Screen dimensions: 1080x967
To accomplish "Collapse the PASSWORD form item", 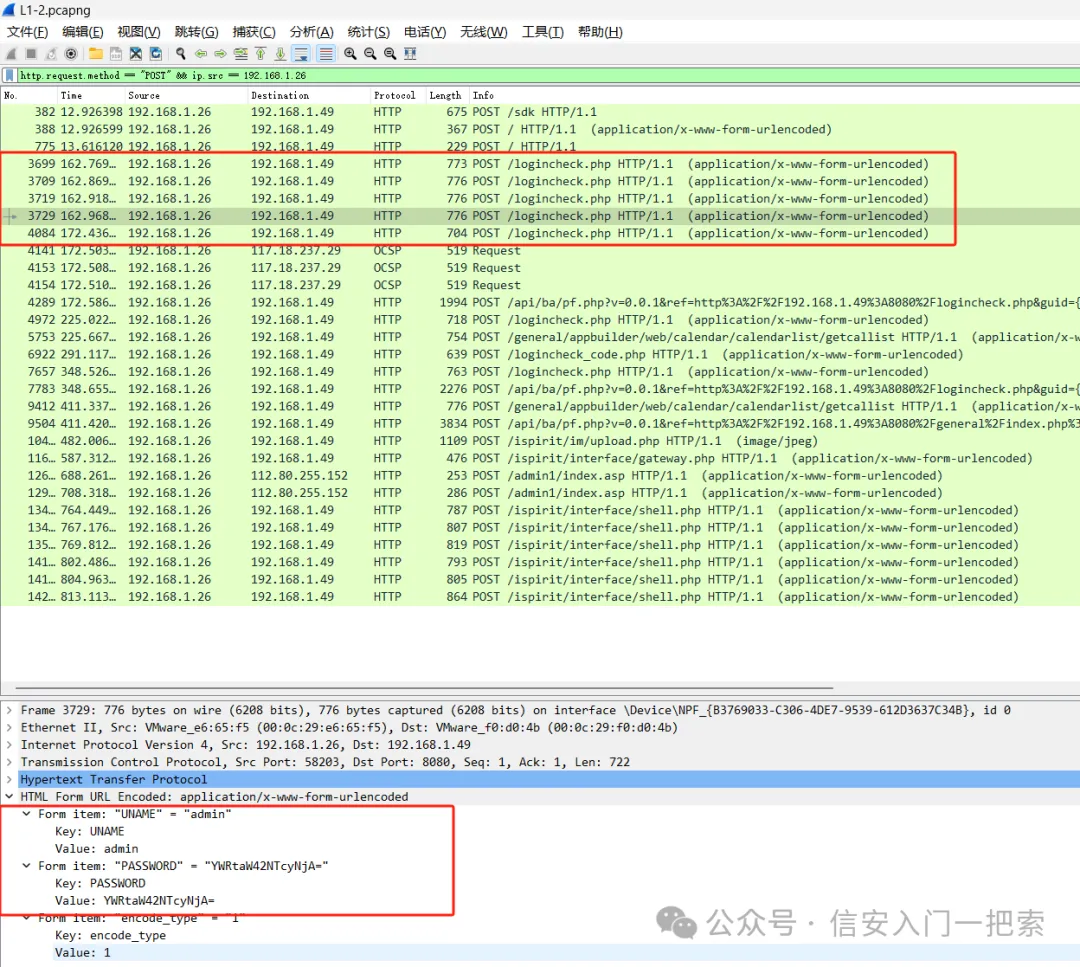I will click(26, 866).
